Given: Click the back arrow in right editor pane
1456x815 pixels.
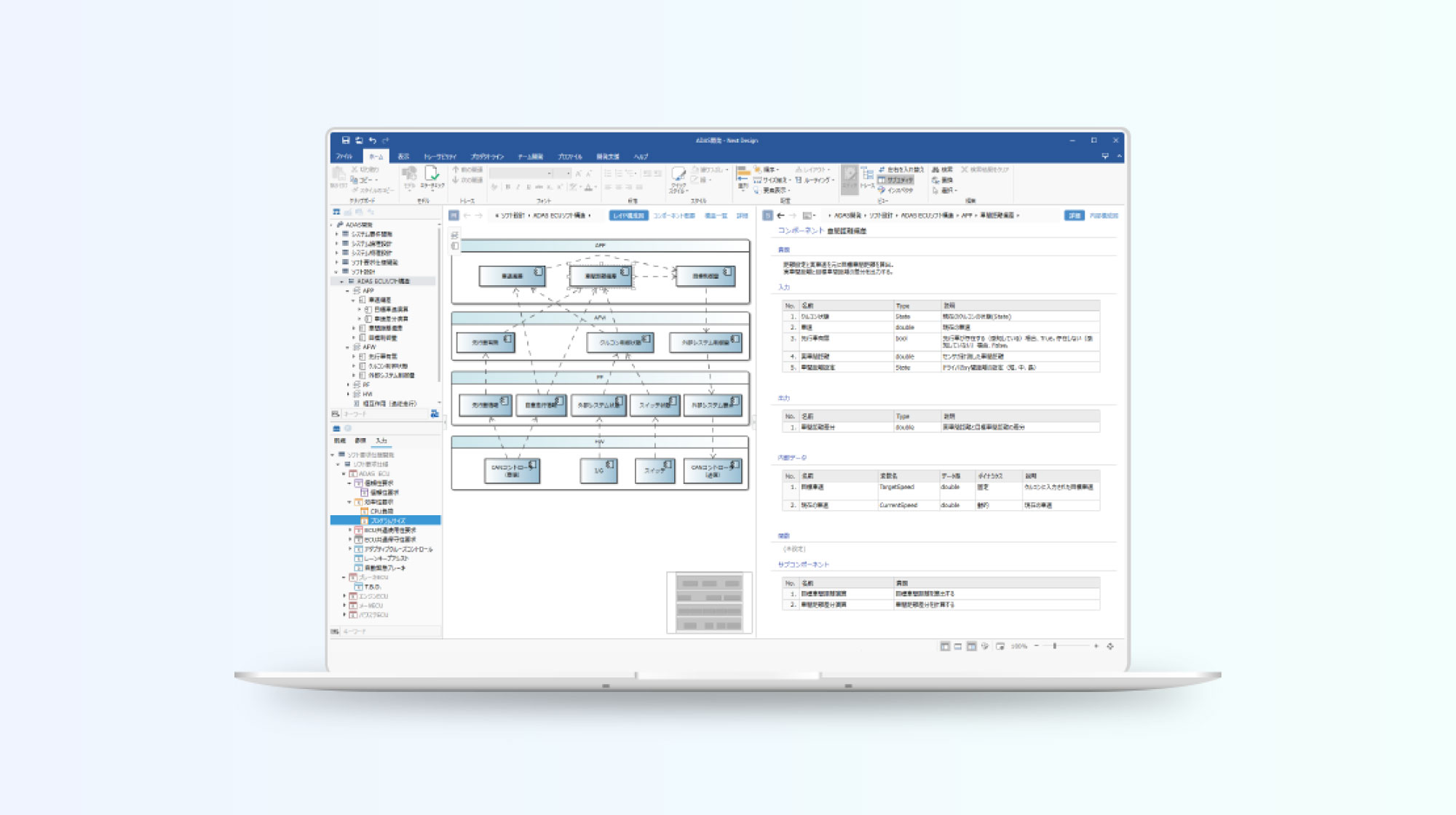Looking at the screenshot, I should pos(780,215).
